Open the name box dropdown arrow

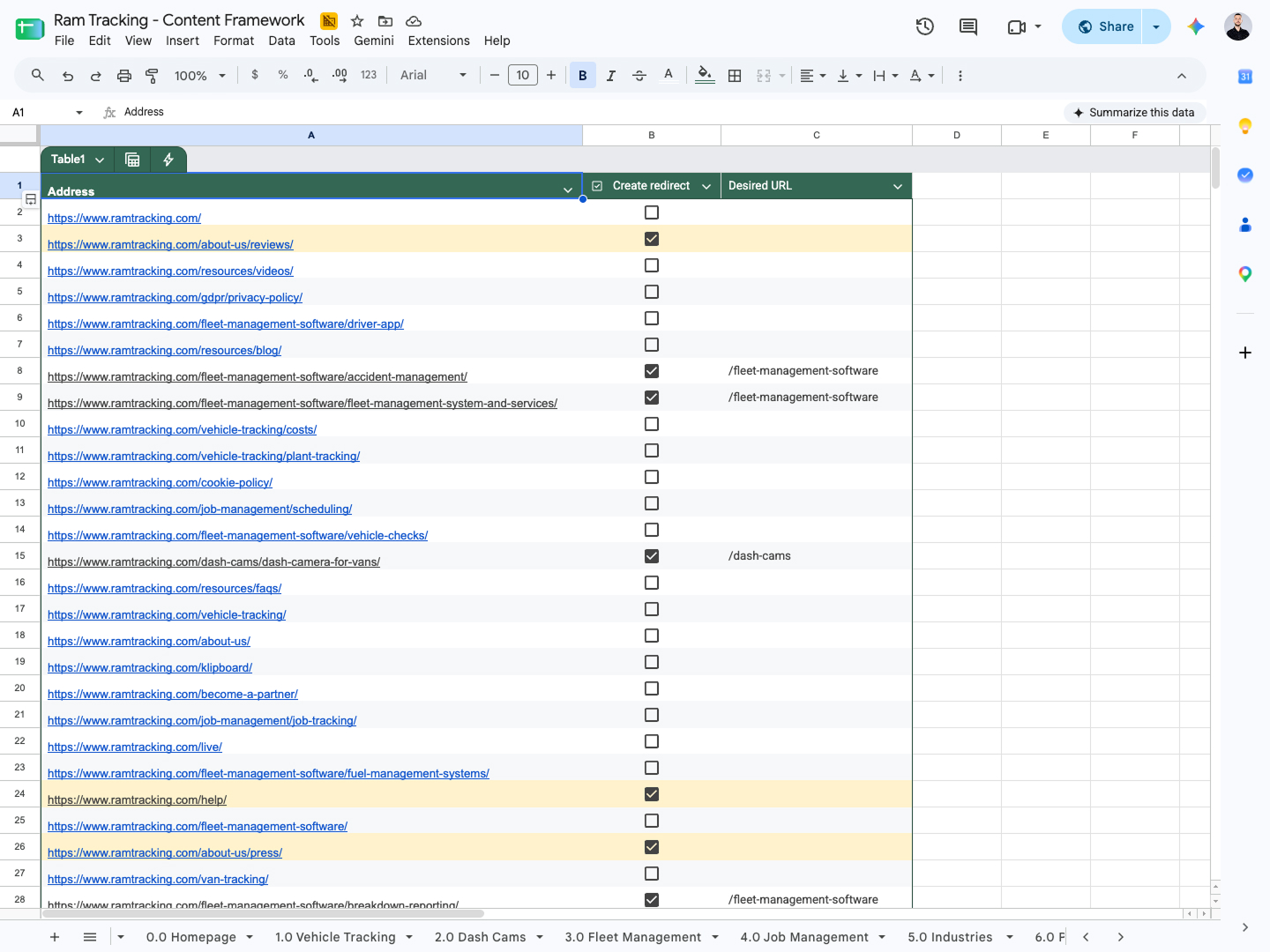coord(79,113)
